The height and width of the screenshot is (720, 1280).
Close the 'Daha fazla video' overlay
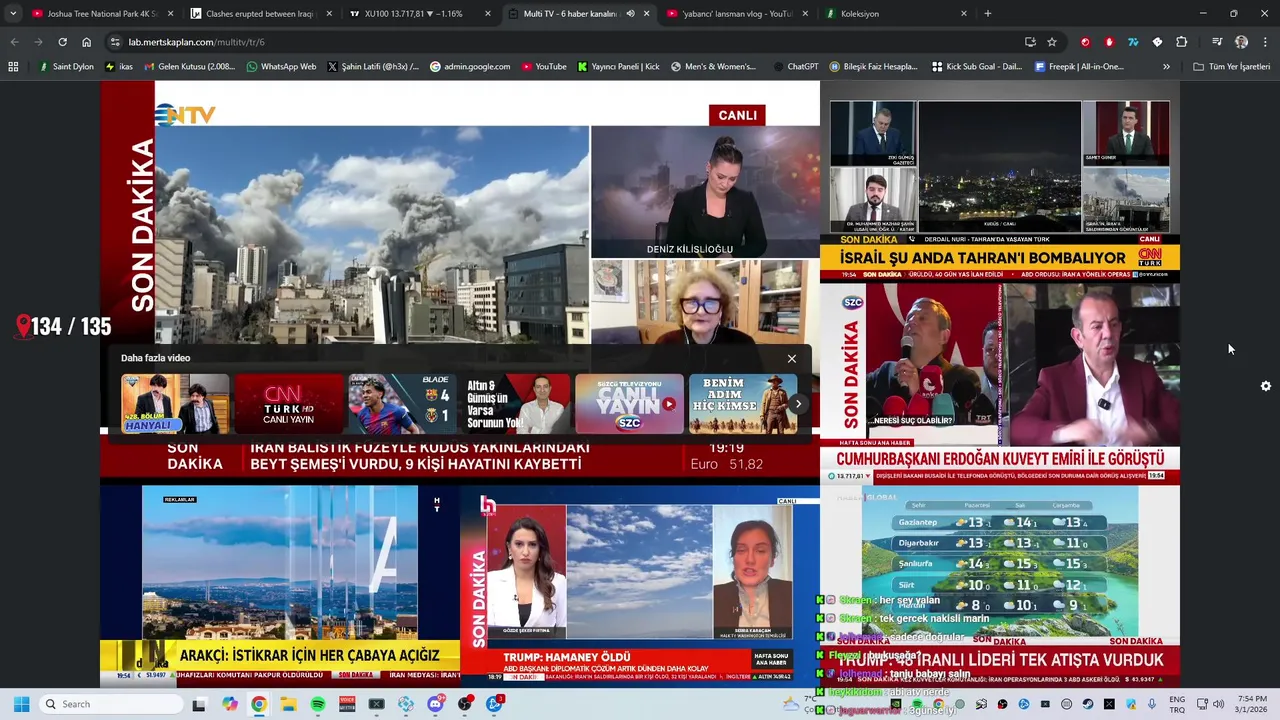coord(792,359)
